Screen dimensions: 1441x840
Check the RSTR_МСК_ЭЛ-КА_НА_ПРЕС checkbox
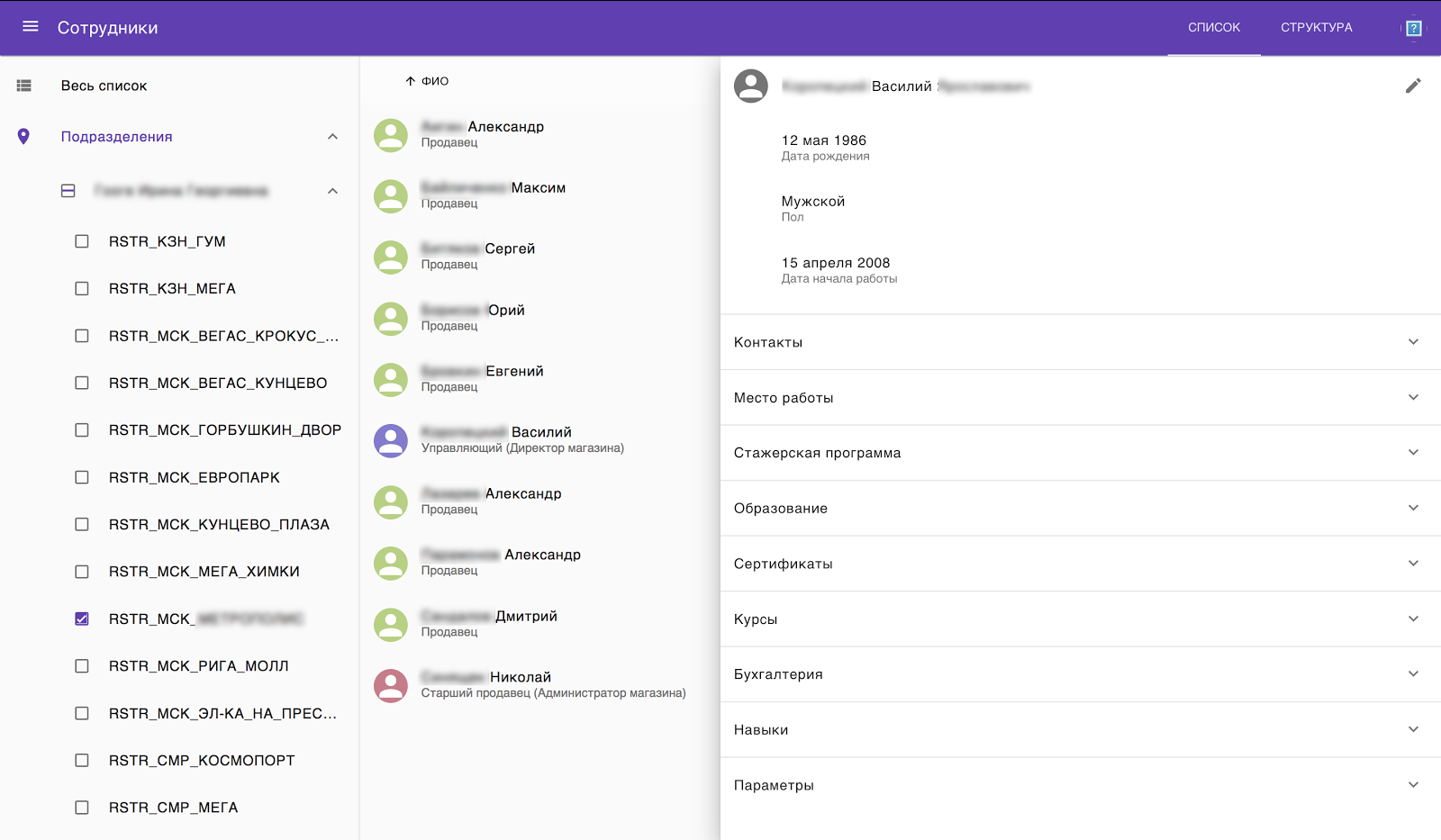click(x=82, y=713)
